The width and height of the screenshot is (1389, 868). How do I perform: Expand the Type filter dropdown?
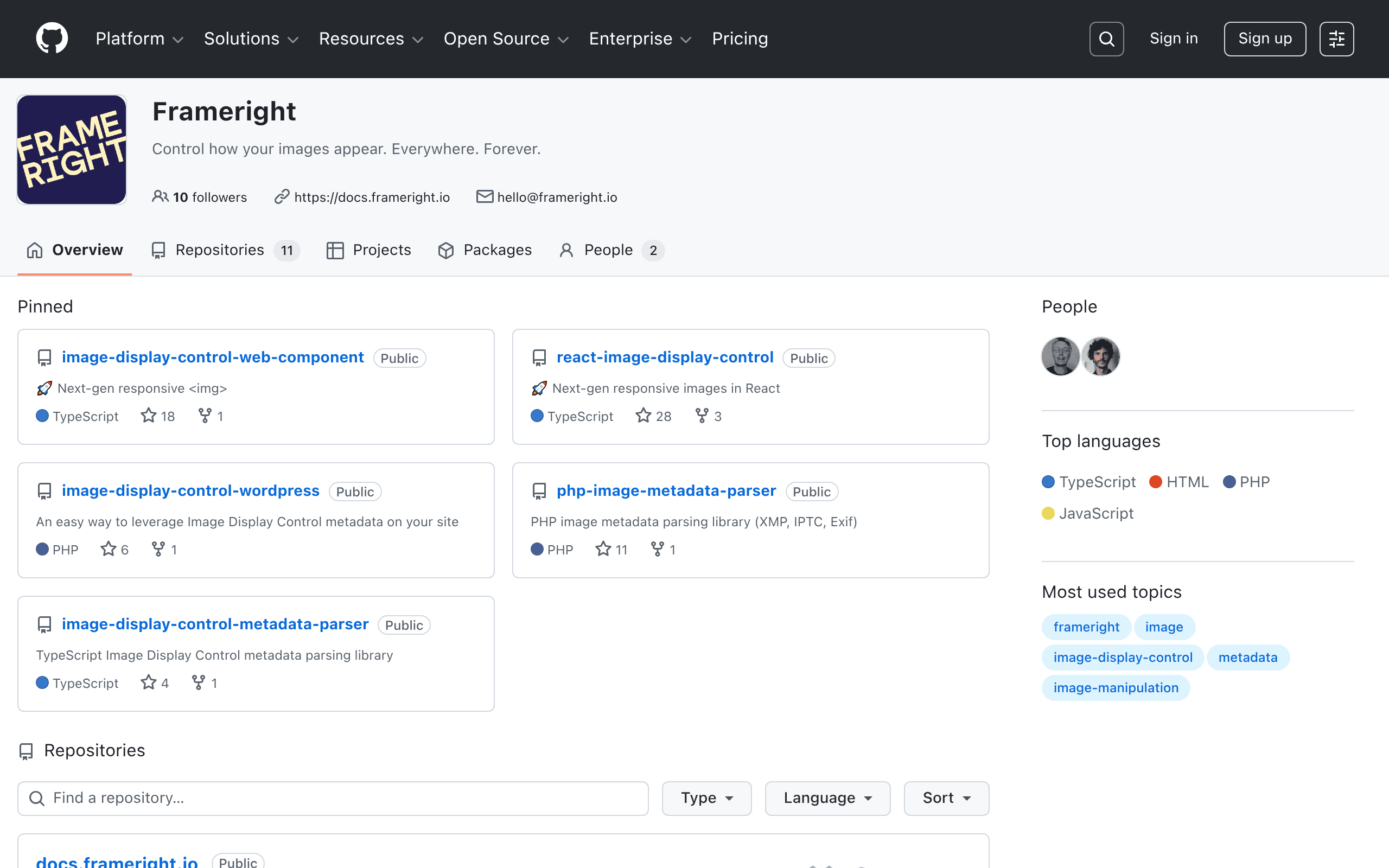(x=706, y=798)
